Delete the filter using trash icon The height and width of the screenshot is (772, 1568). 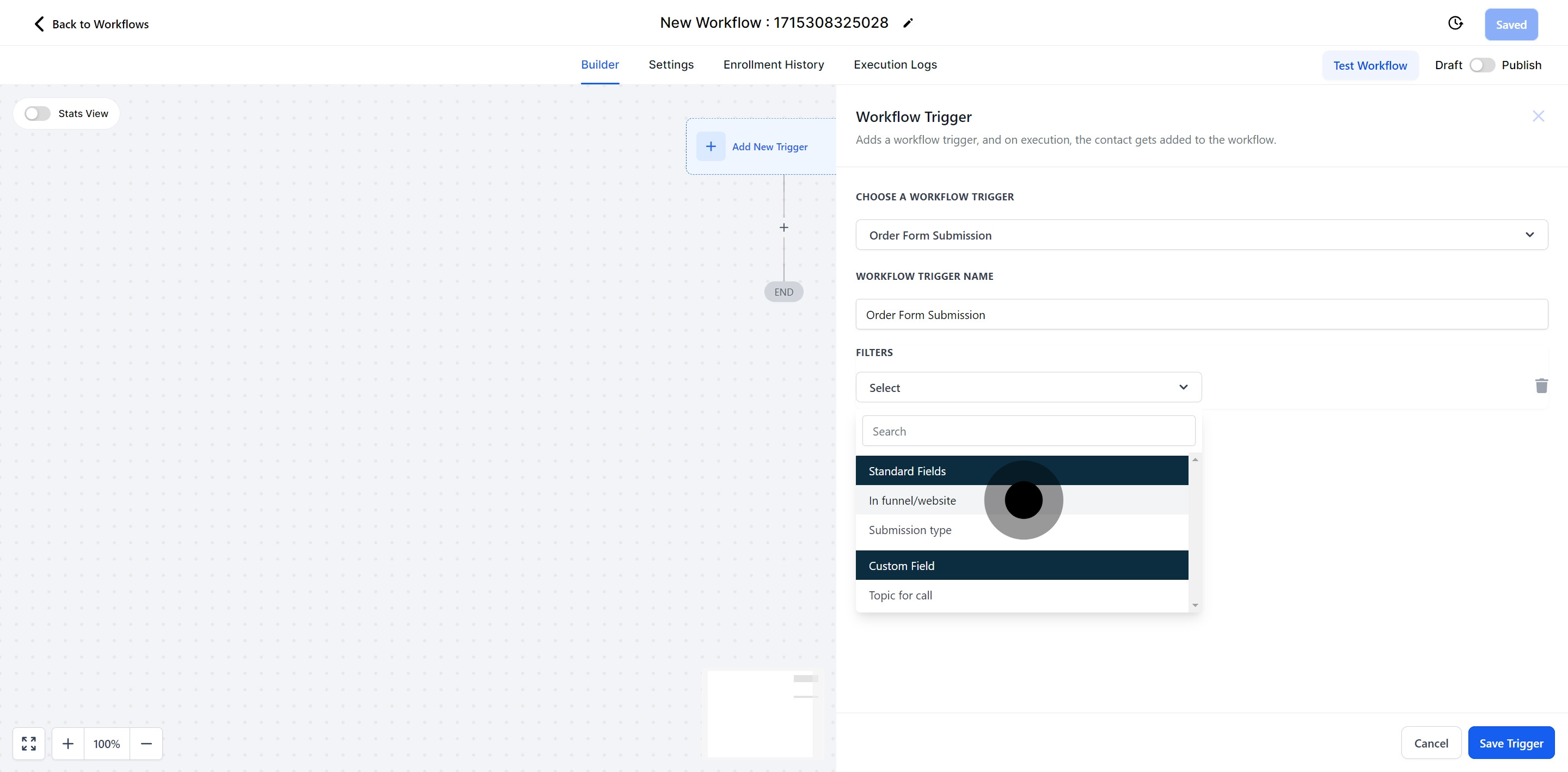point(1541,386)
